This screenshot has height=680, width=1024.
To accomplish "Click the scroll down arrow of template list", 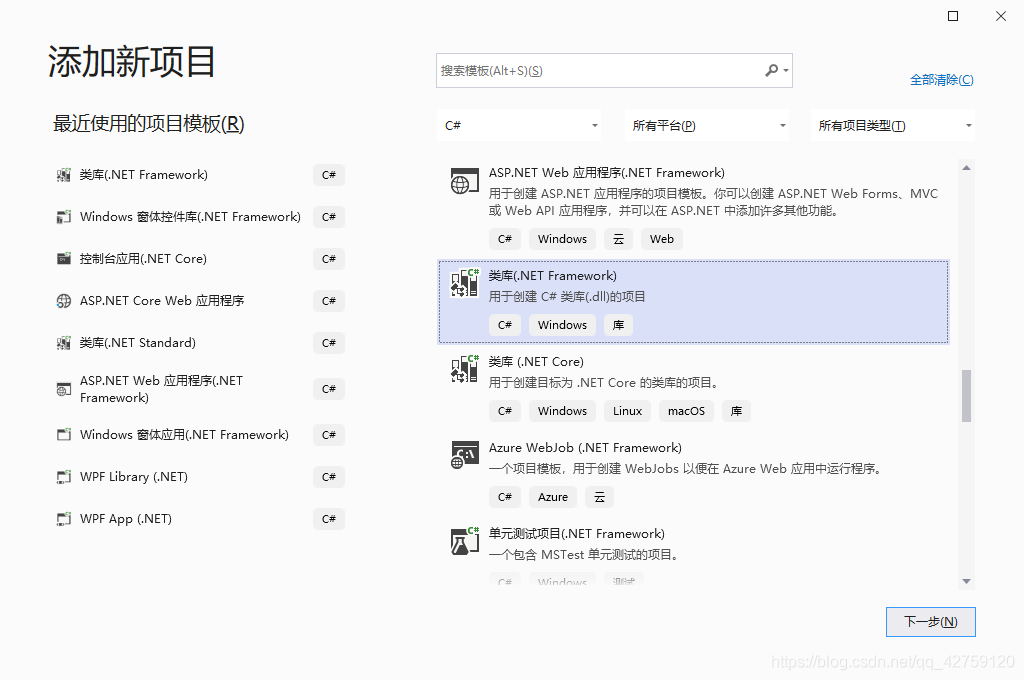I will tap(967, 581).
